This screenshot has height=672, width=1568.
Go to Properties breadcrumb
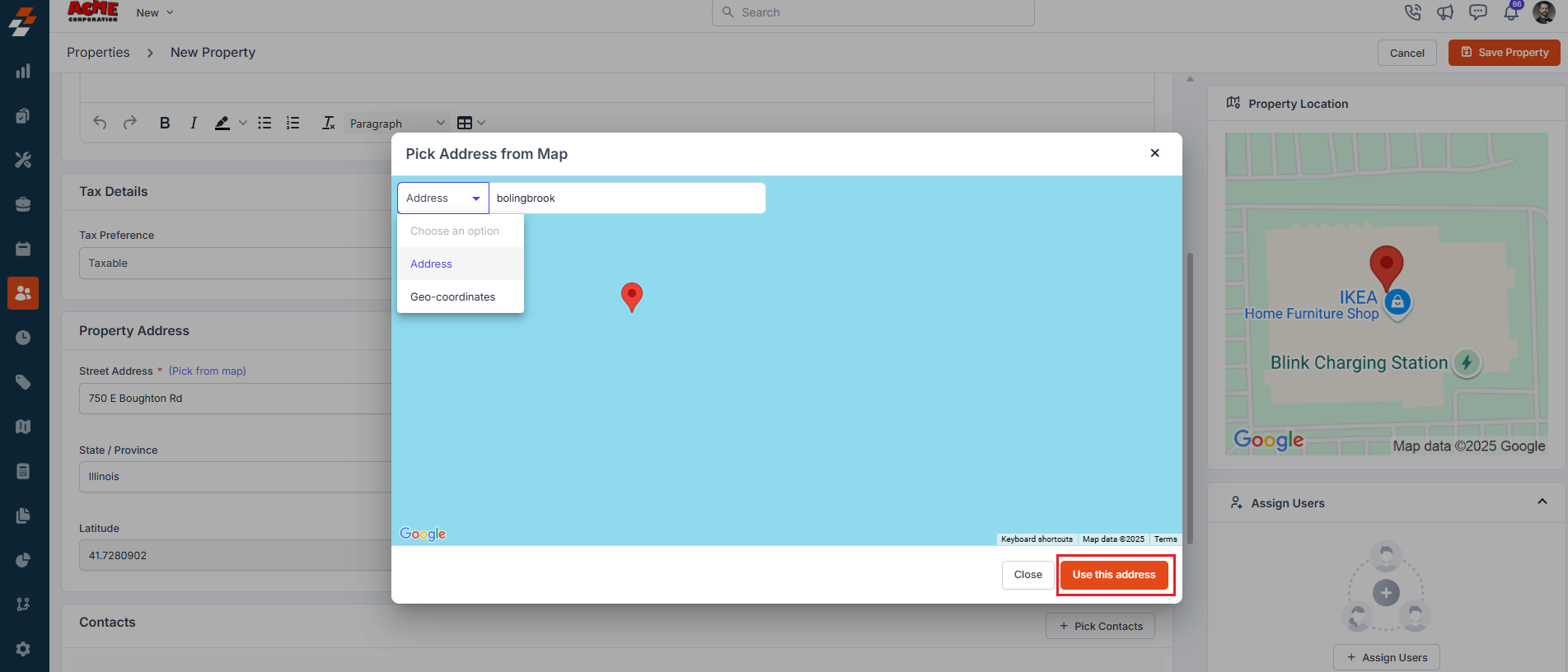click(98, 53)
